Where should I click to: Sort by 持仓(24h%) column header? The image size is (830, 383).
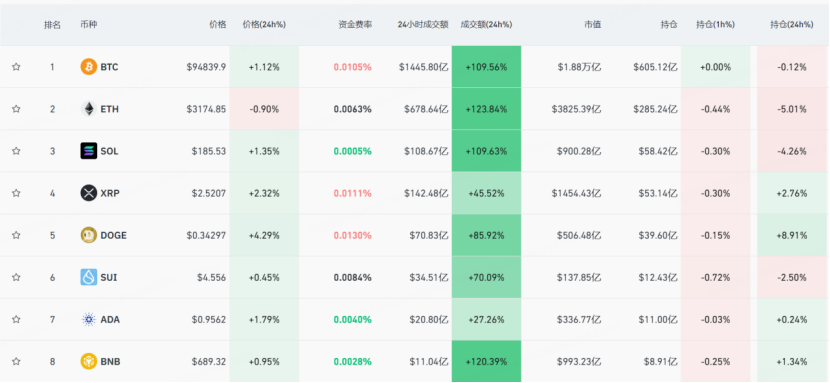click(x=791, y=25)
